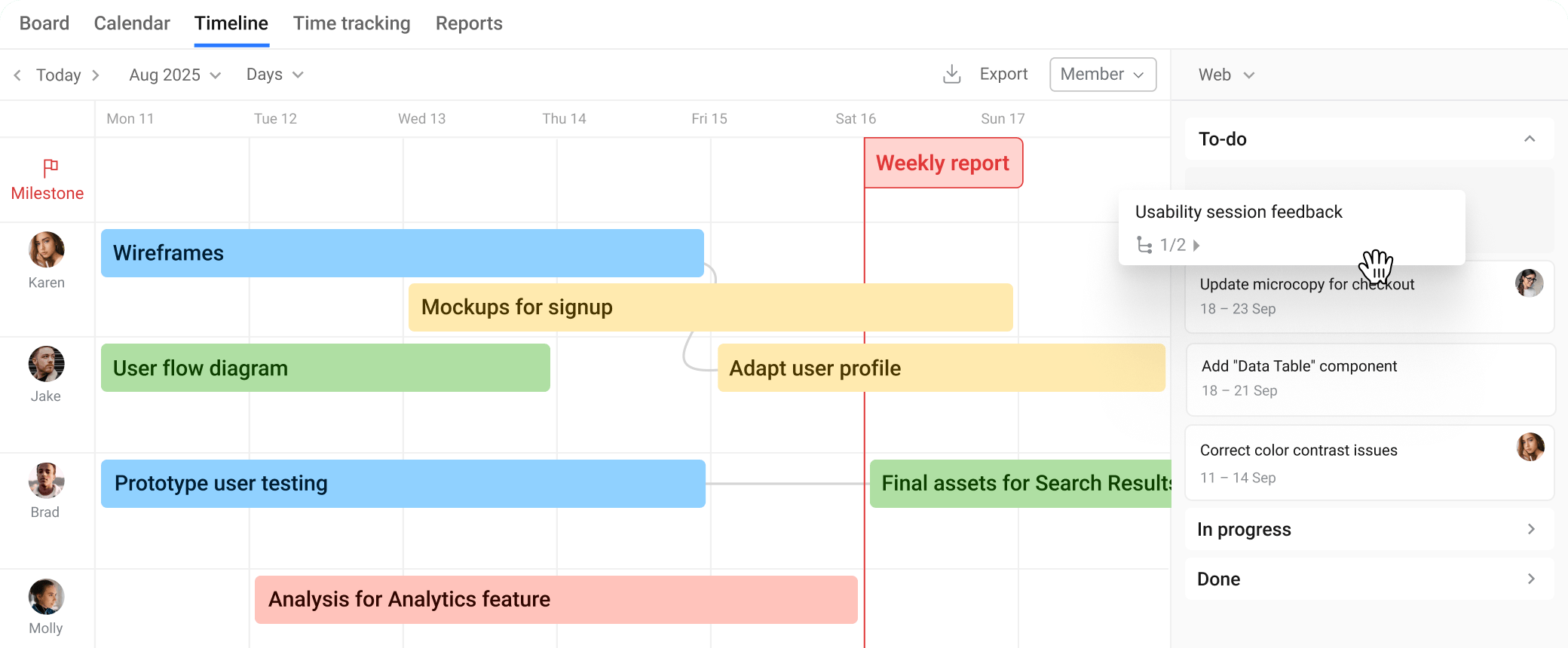Open the Aug 2025 month dropdown
This screenshot has width=1568, height=648.
tap(175, 75)
